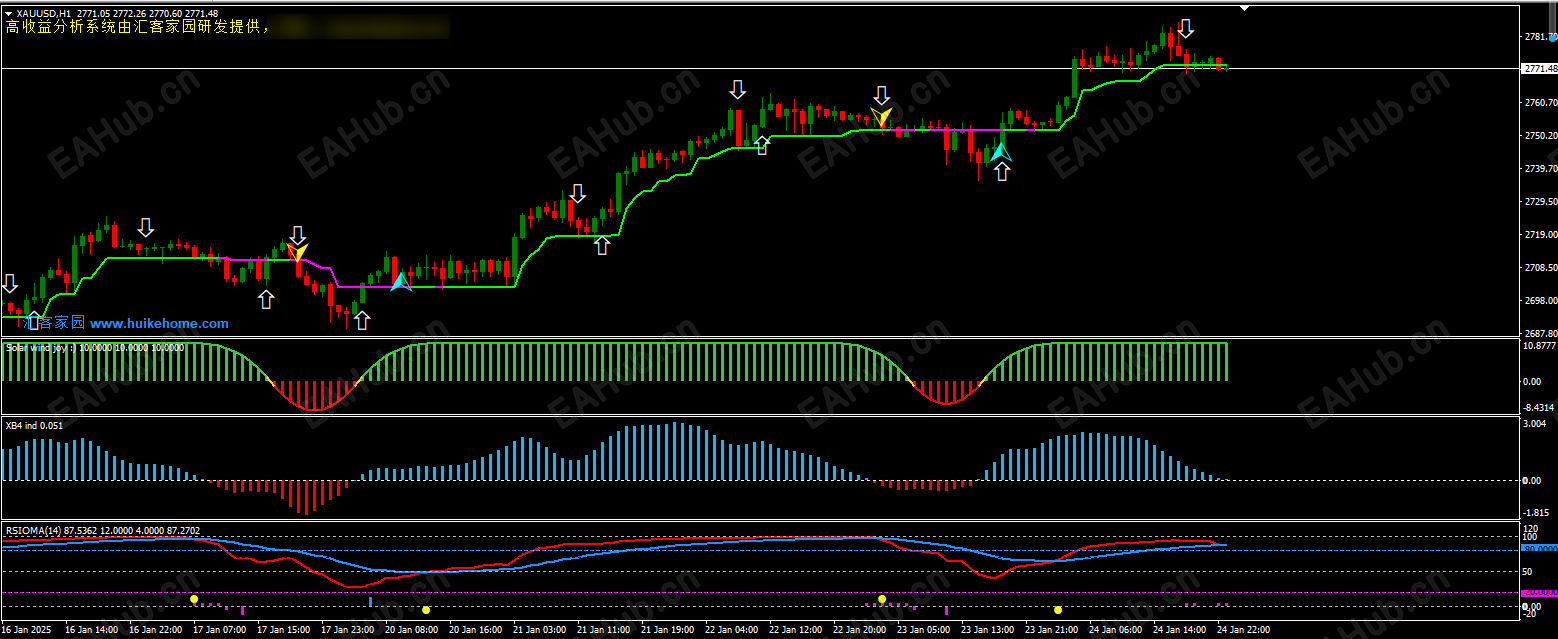Select the magenta 20.0000 RSIOMA level label
The image size is (1558, 639).
(x=1539, y=593)
